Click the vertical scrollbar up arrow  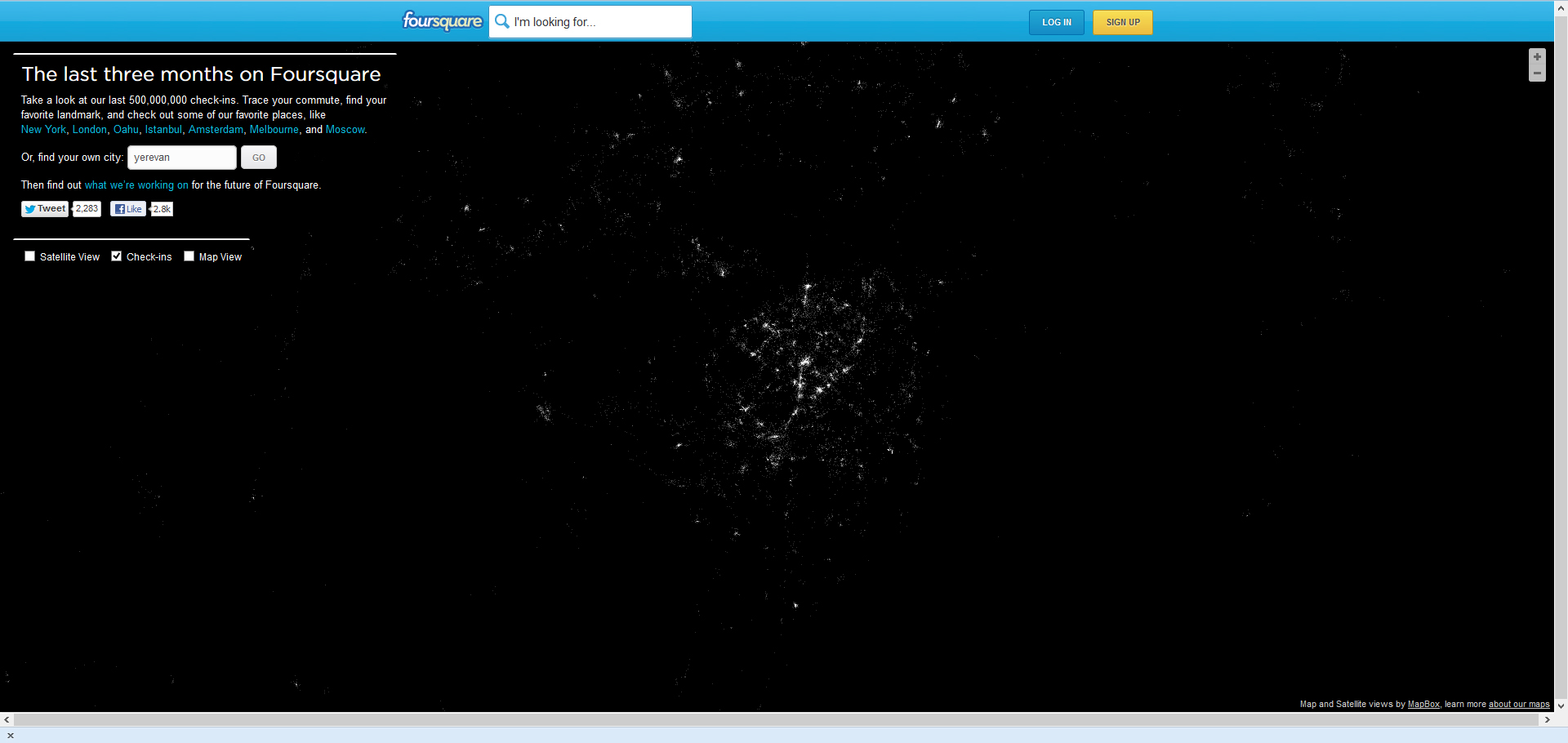[x=1561, y=7]
